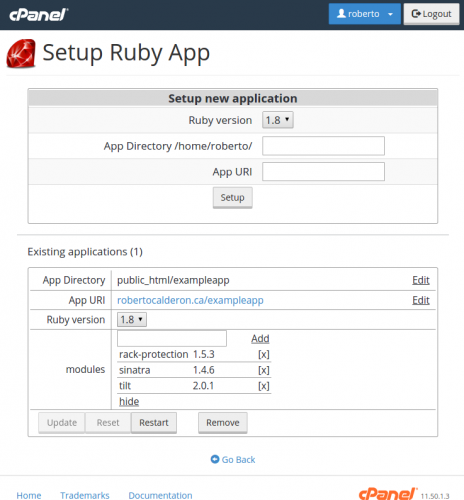The image size is (464, 500).
Task: Remove the rack-protection module
Action: (264, 354)
